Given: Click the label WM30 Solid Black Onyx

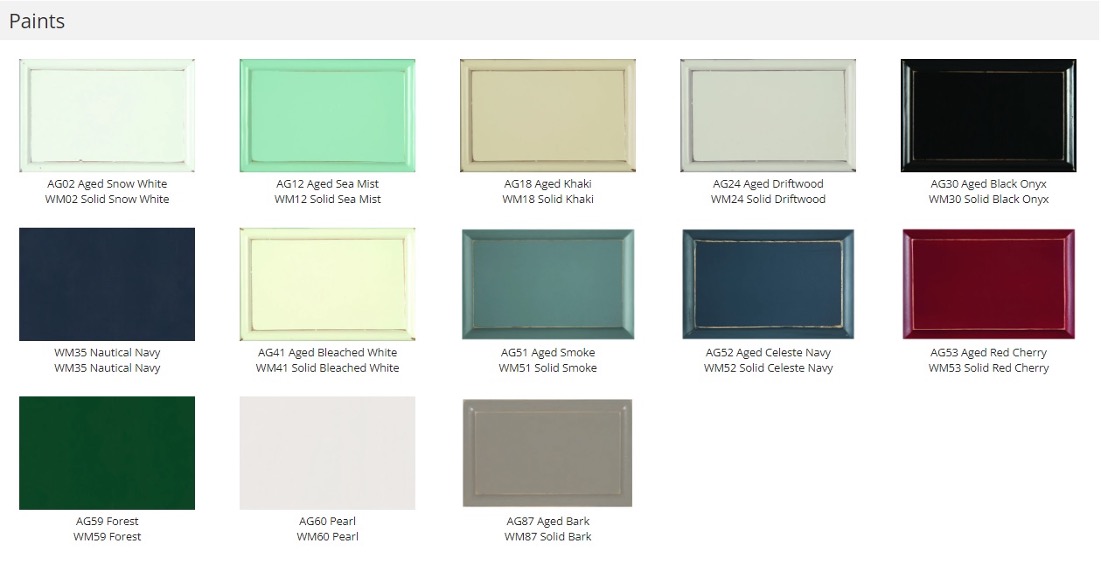Looking at the screenshot, I should point(989,199).
